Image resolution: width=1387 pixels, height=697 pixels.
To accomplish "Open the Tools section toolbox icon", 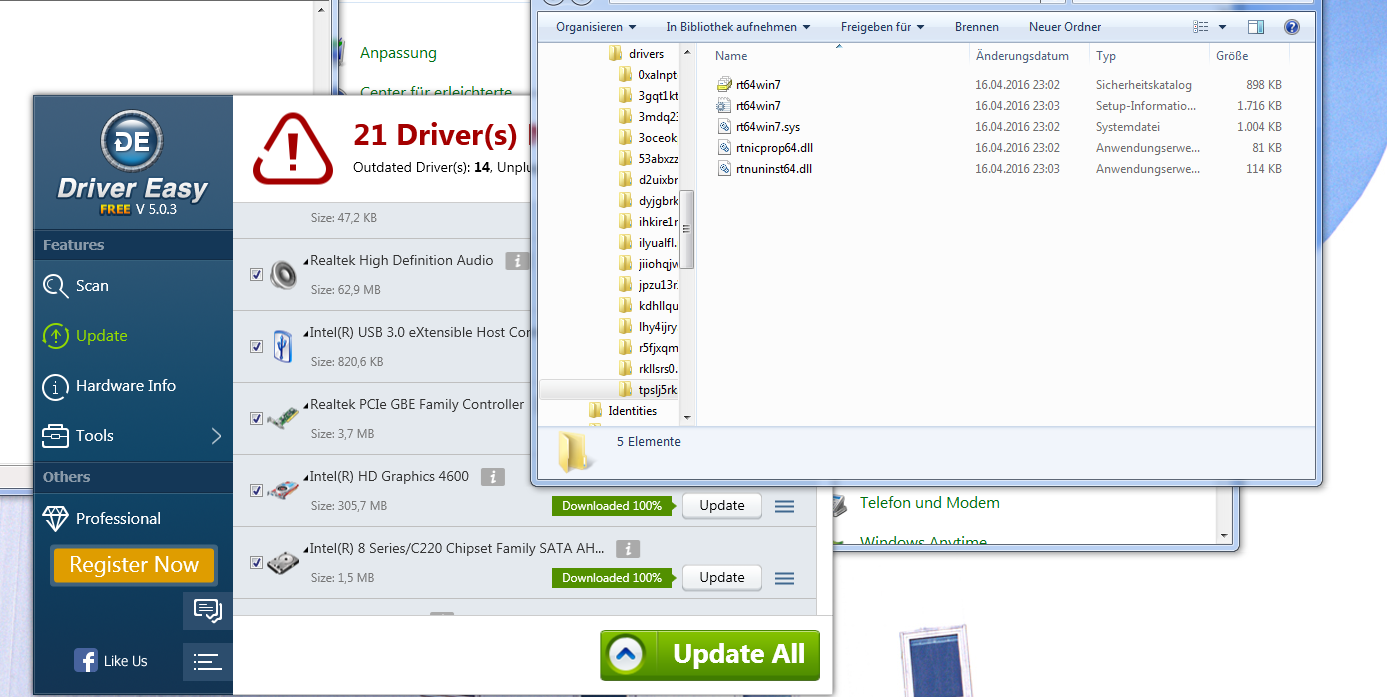I will coord(55,436).
